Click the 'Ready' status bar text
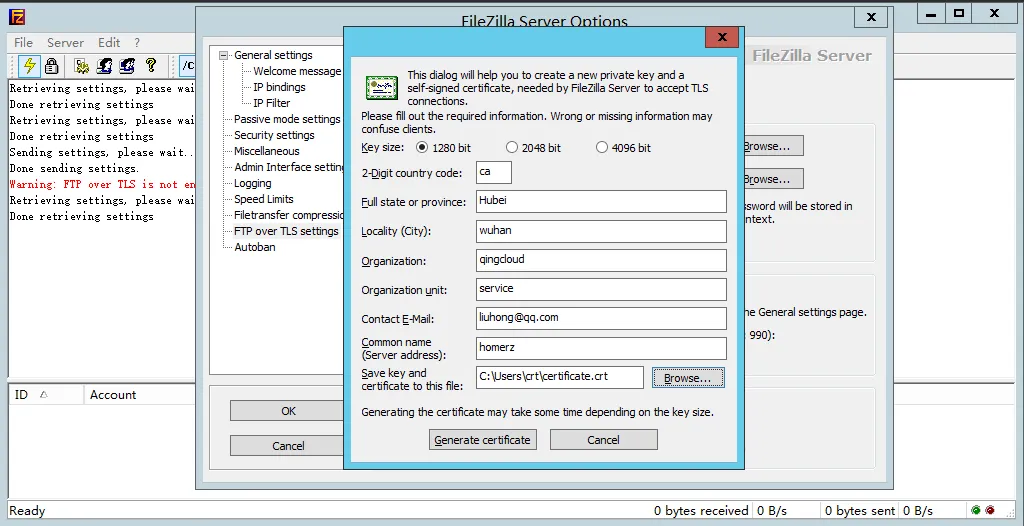 click(27, 511)
